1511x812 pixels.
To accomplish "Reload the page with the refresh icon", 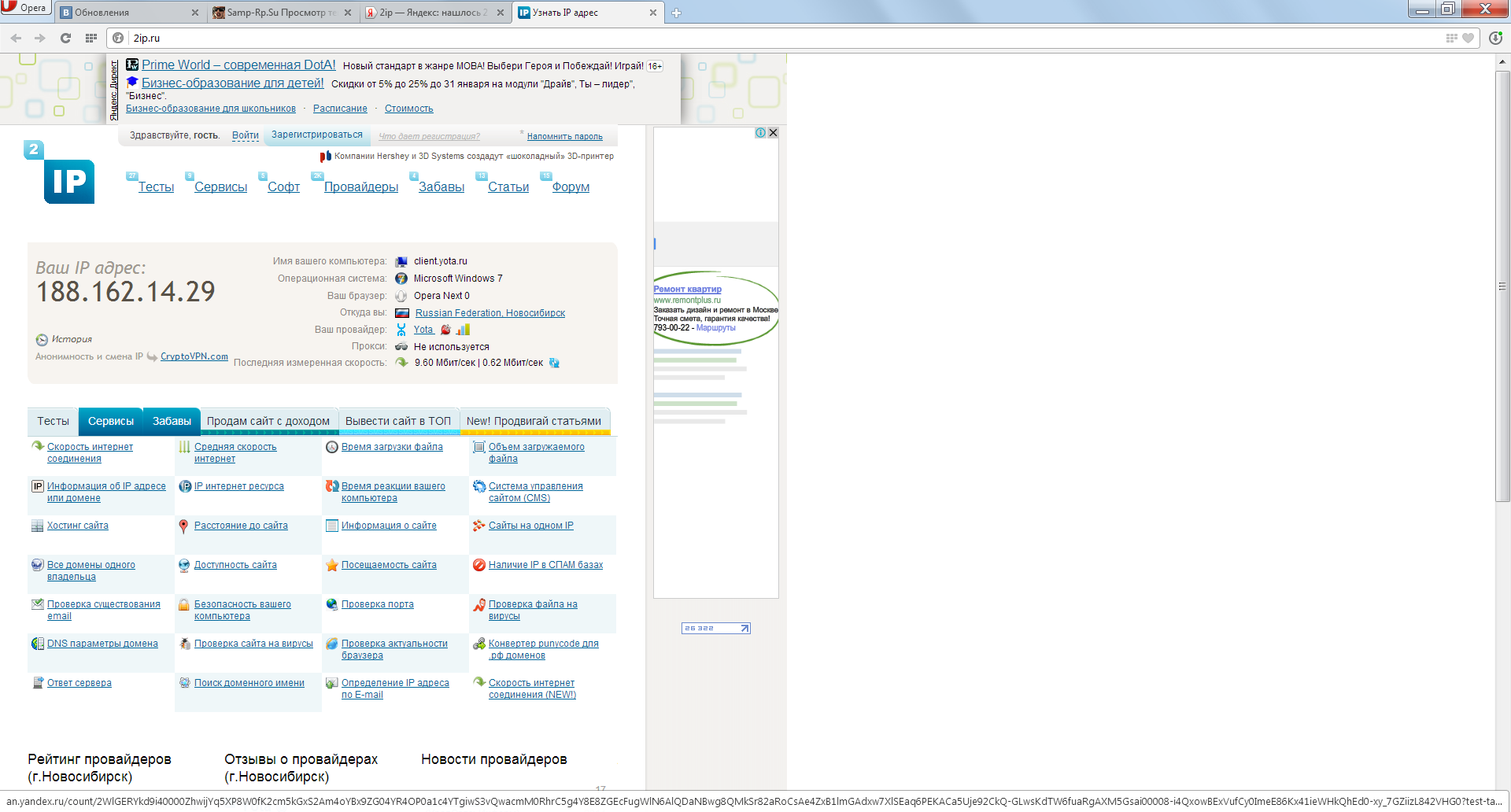I will click(66, 38).
